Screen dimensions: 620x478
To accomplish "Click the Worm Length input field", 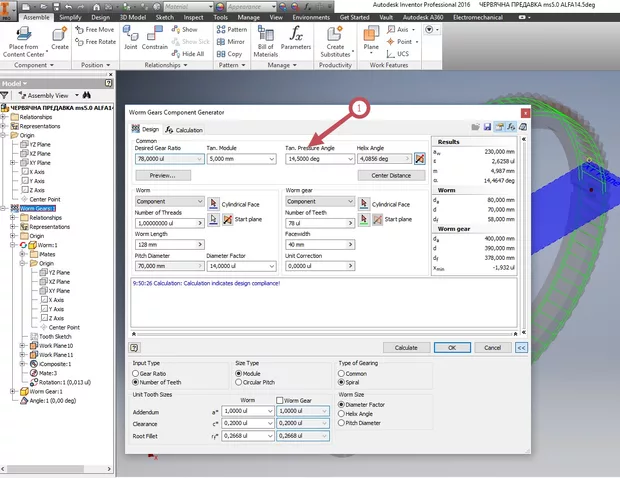I will pyautogui.click(x=164, y=243).
